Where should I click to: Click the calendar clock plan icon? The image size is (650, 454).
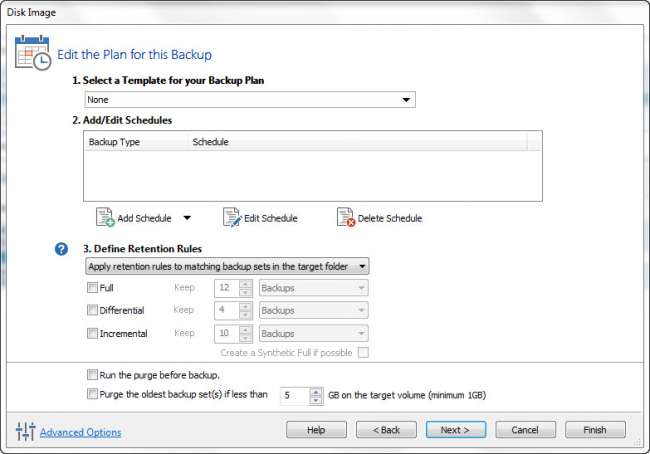pyautogui.click(x=33, y=52)
